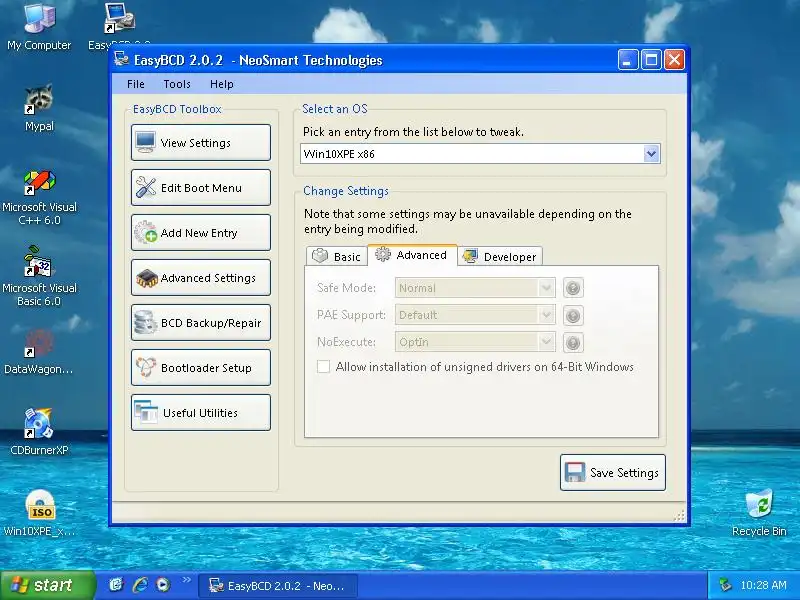Expand the PAE Support dropdown

pos(546,315)
